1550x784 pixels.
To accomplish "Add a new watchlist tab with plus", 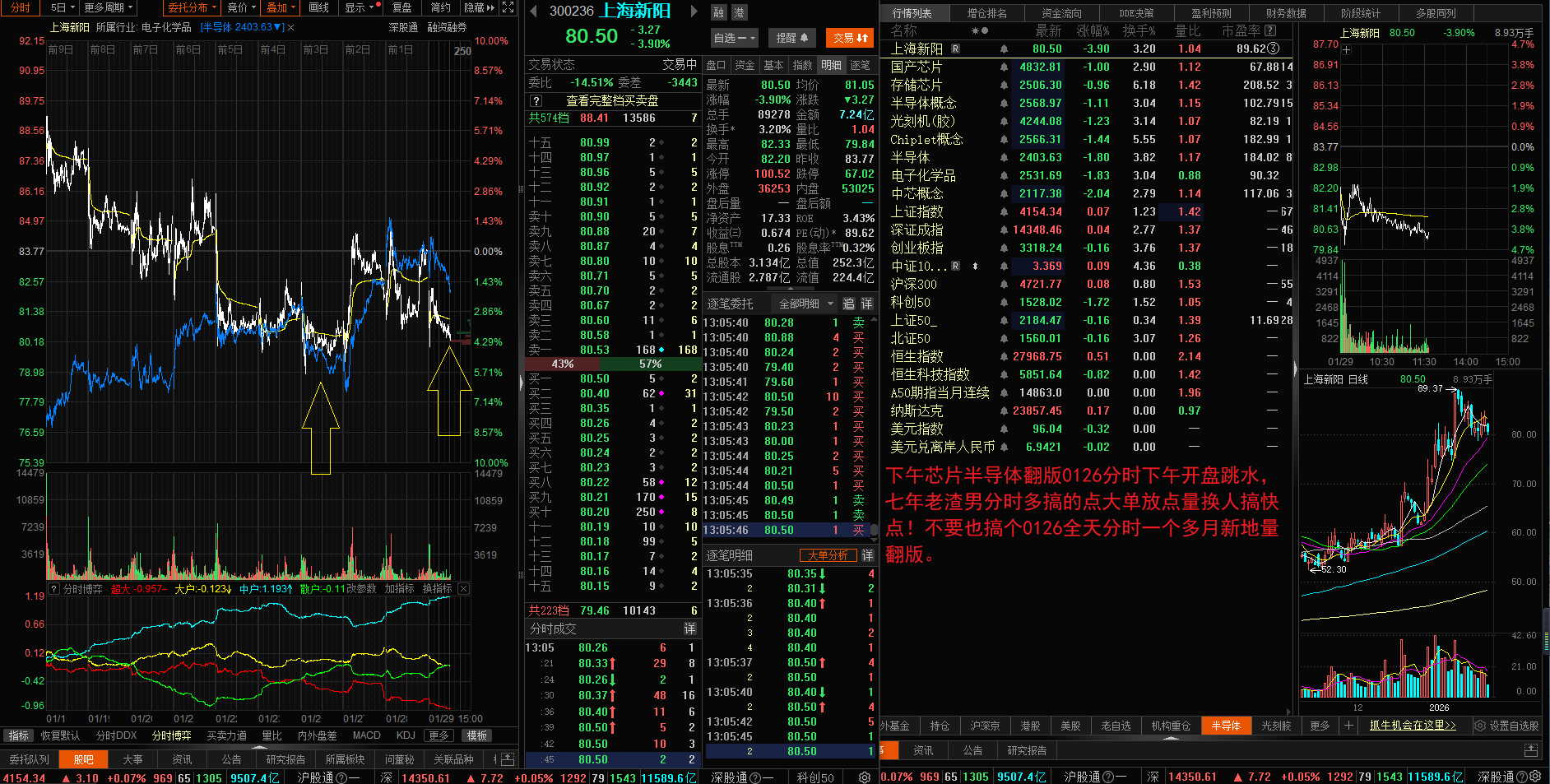I will coord(1348,726).
